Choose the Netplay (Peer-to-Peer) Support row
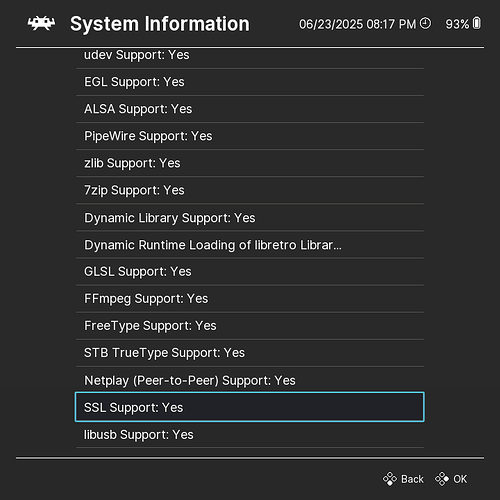Screen dimensions: 500x500 click(250, 380)
